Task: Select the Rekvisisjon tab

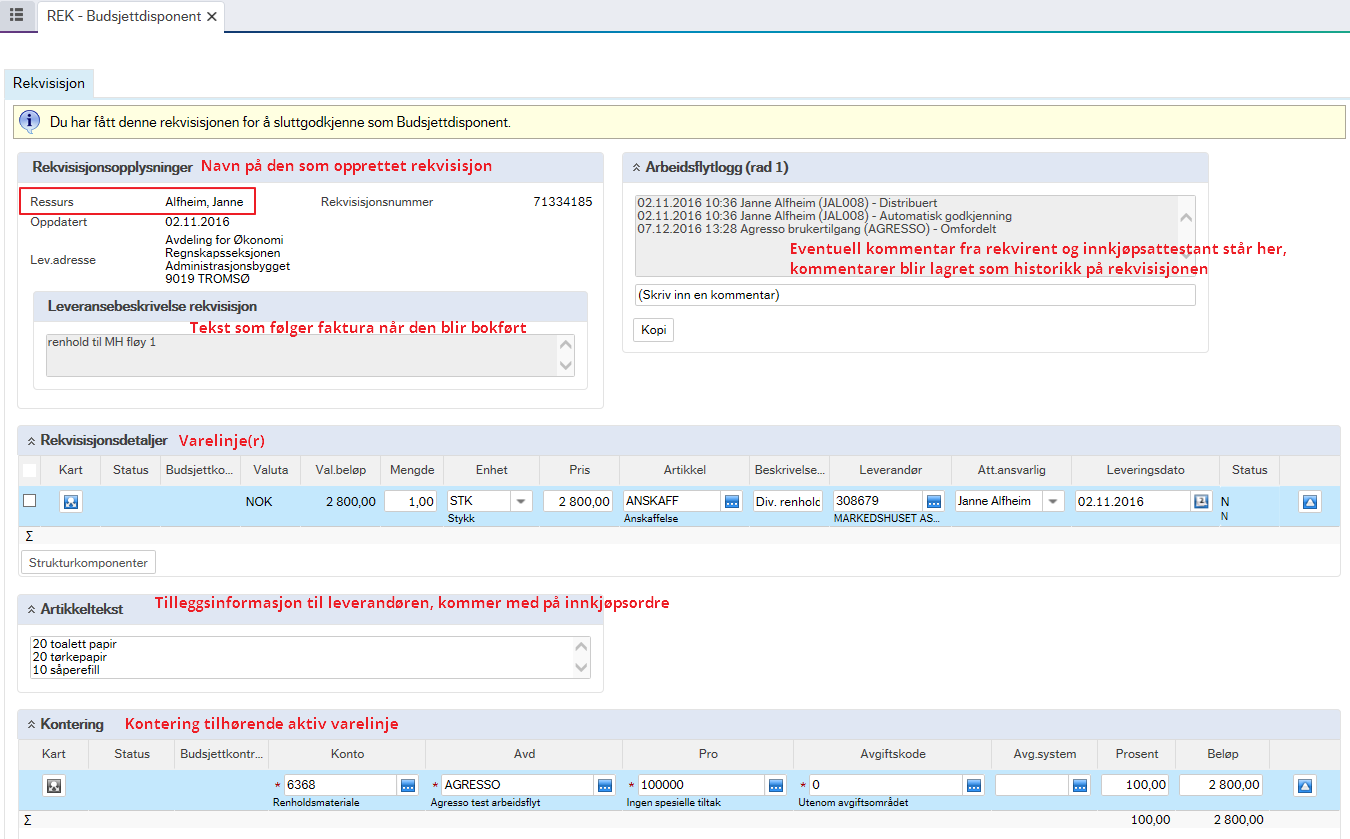Action: click(49, 83)
